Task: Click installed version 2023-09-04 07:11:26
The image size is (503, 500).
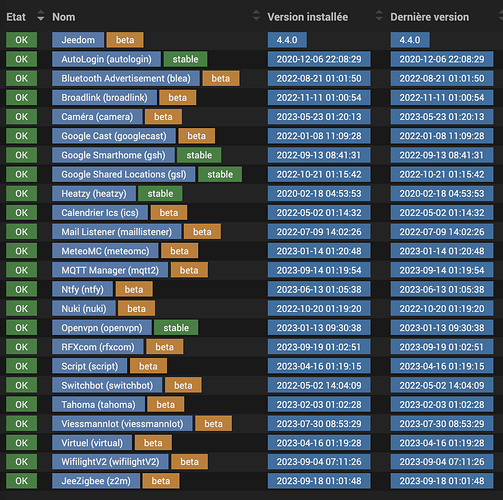Action: [319, 462]
